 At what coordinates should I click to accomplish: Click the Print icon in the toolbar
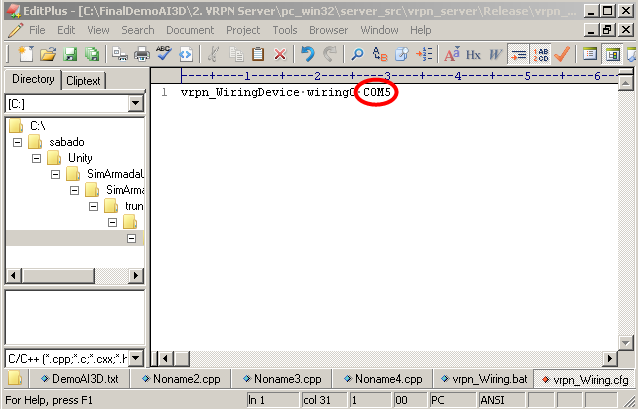(x=142, y=54)
